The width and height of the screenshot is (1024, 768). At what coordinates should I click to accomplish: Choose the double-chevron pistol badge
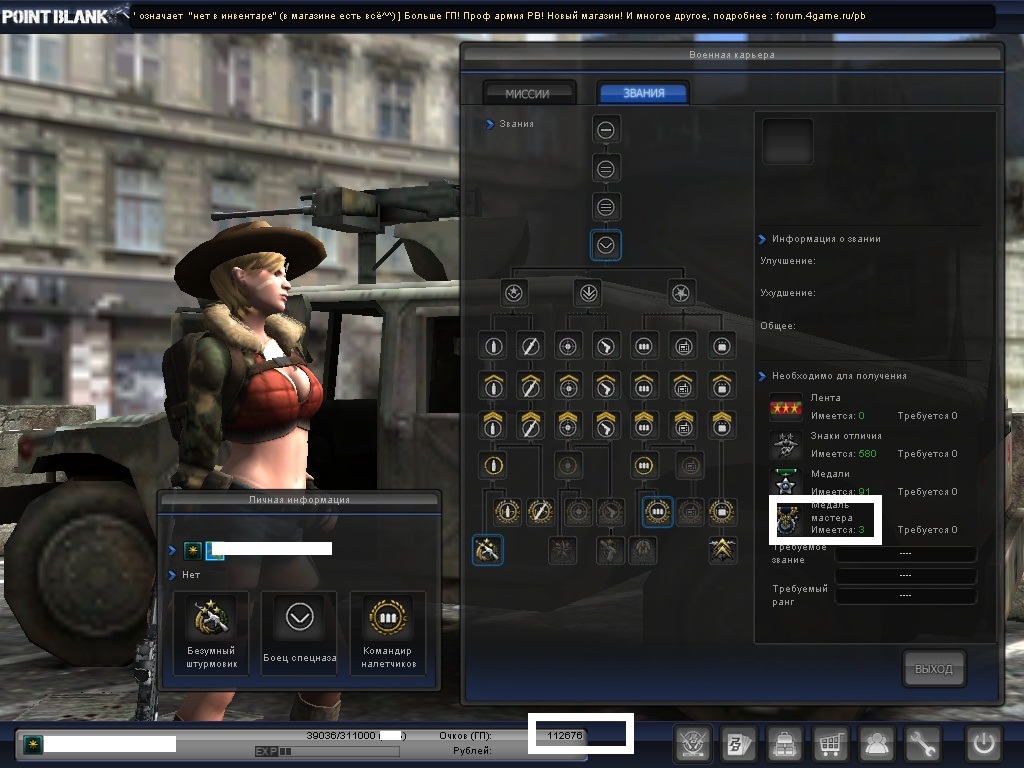pyautogui.click(x=606, y=424)
